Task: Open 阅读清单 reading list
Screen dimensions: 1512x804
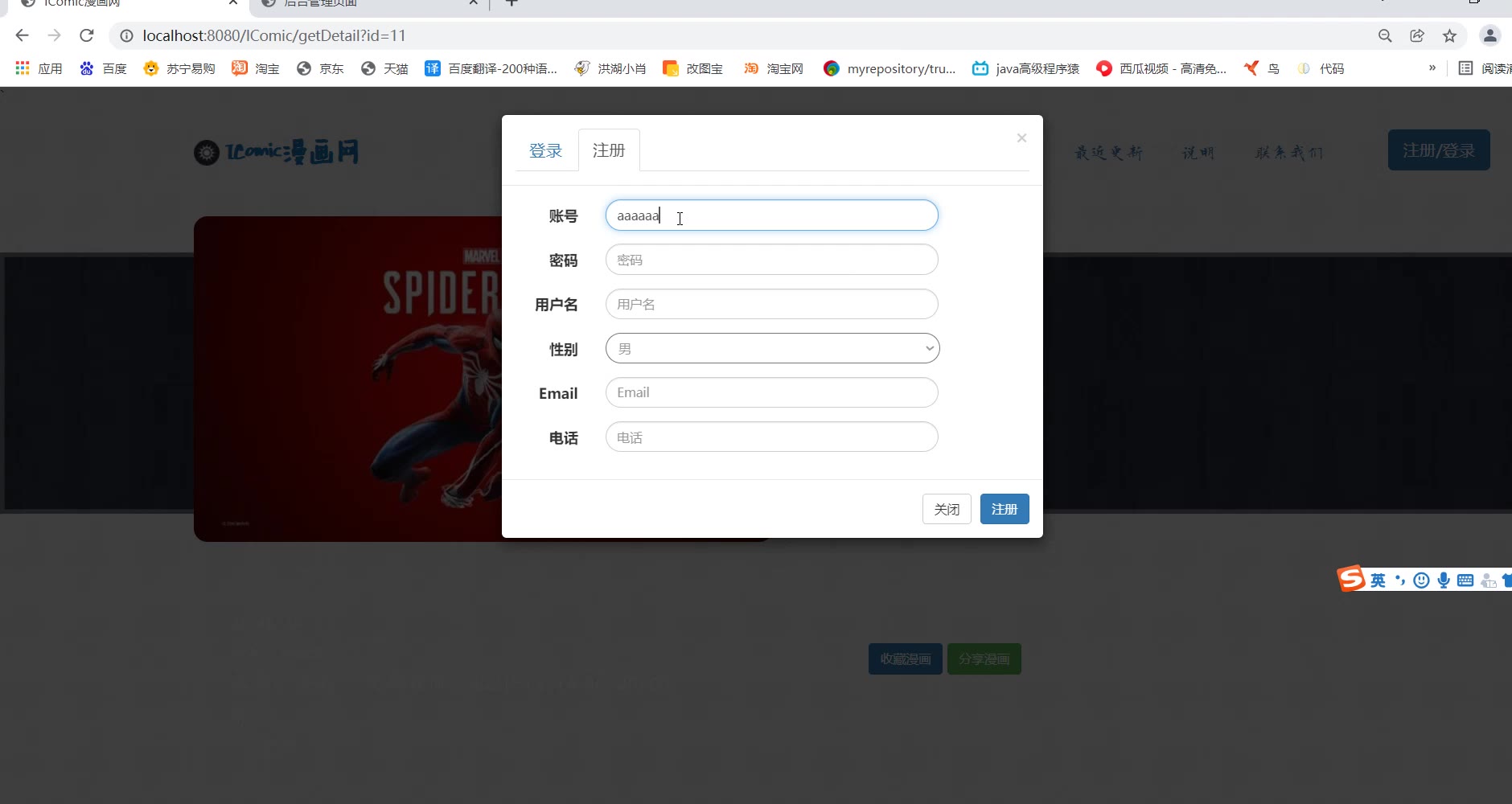Action: (x=1485, y=68)
